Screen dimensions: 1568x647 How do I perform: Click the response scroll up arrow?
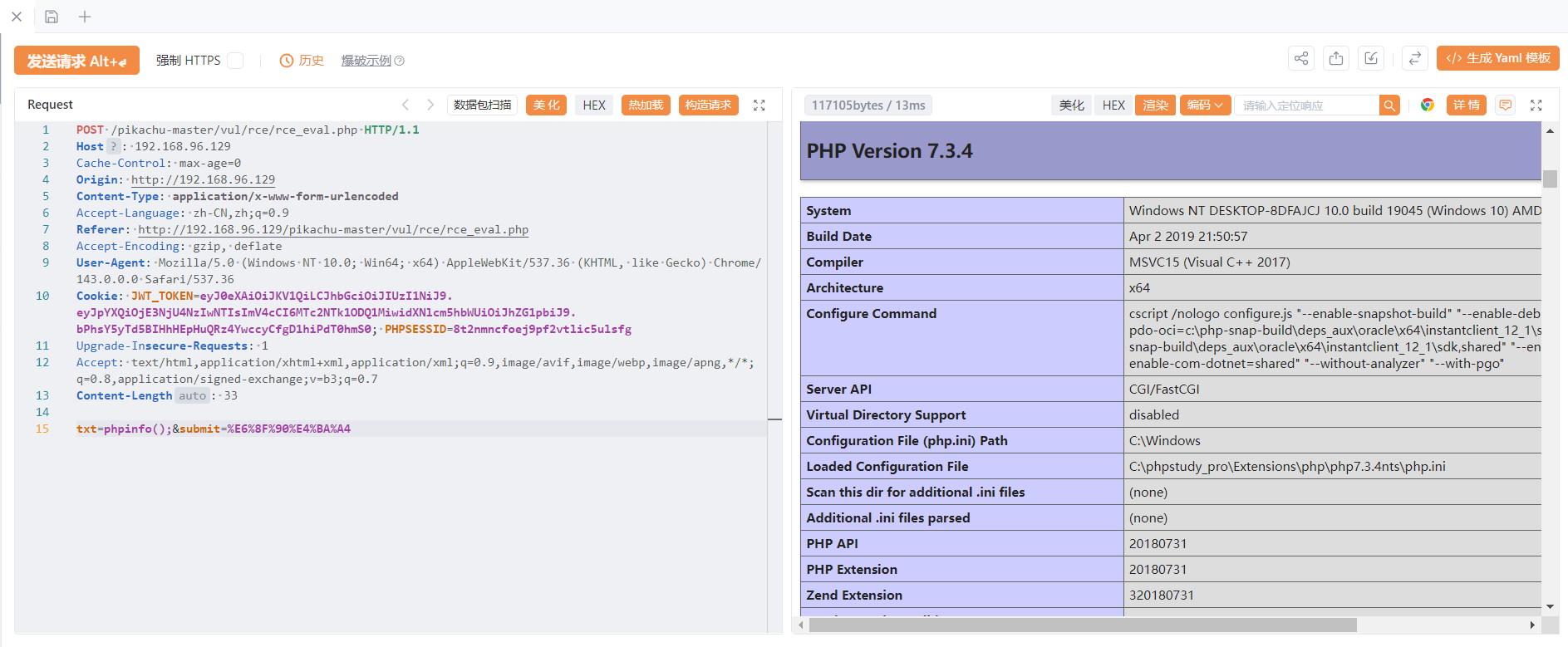(x=1550, y=131)
